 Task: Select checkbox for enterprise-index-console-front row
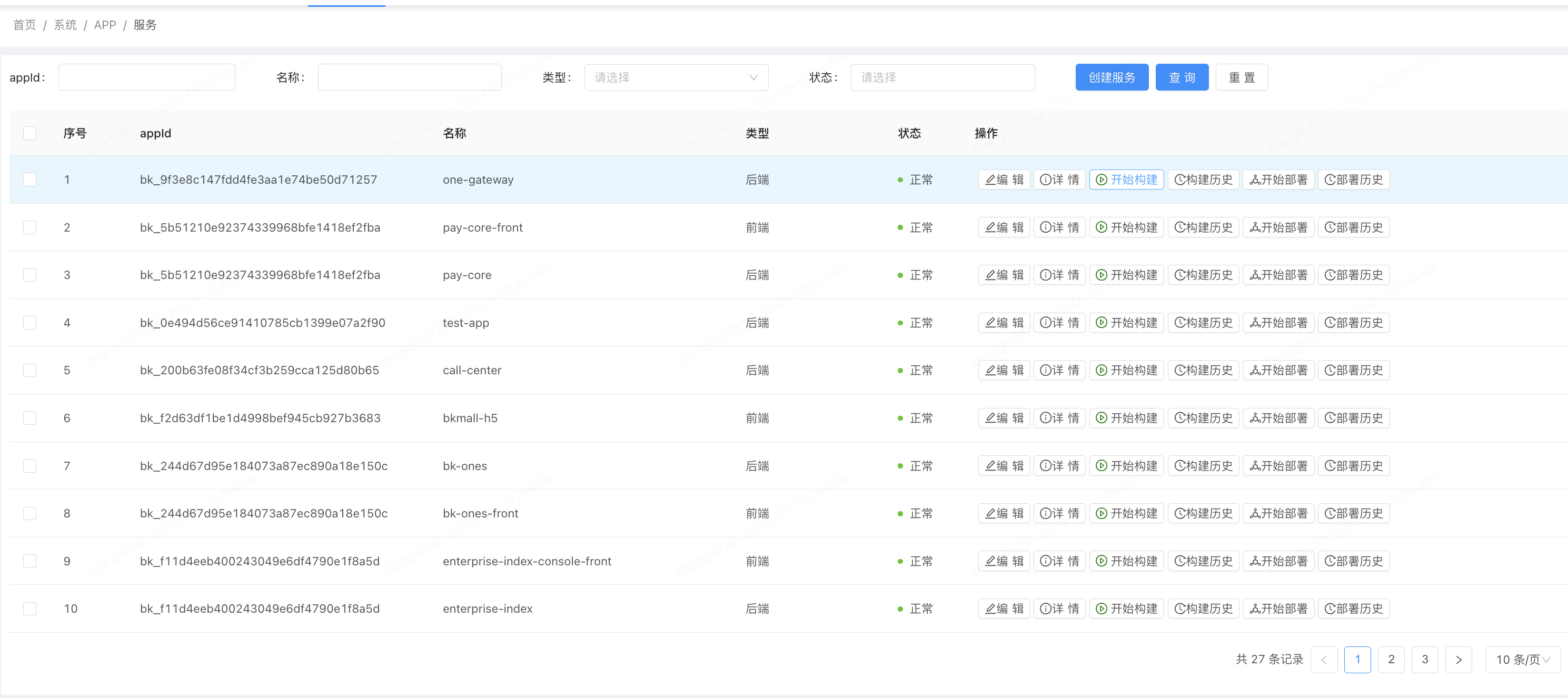click(30, 561)
